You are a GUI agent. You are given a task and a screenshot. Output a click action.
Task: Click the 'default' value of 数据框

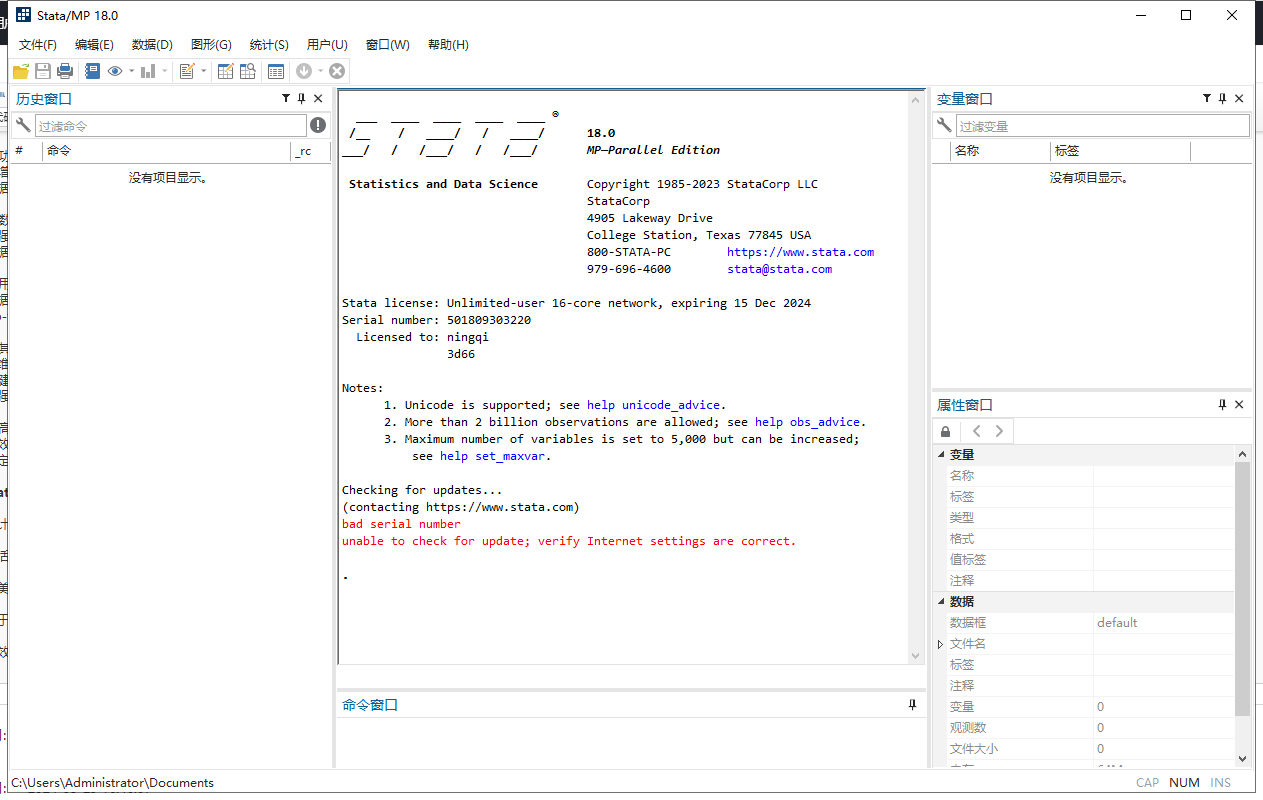[x=1117, y=622]
